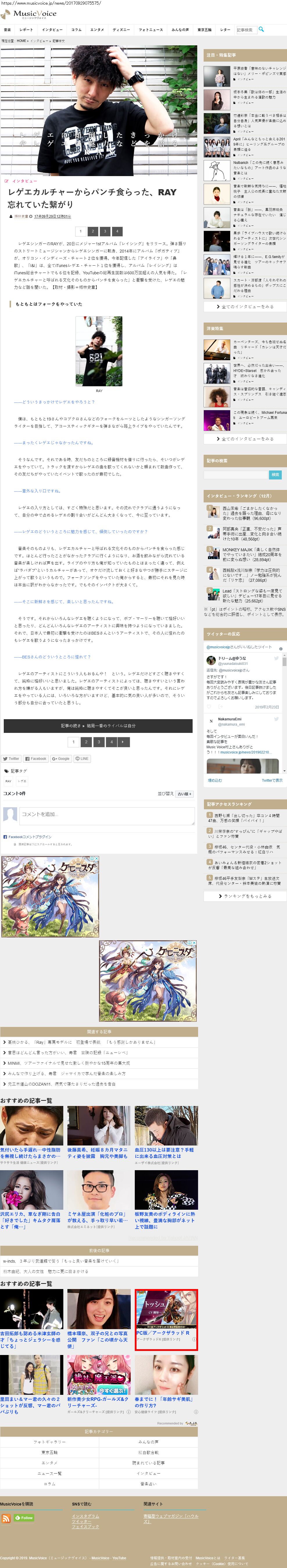This screenshot has height=1568, width=287.
Task: Click the RAY article tag
Action: (x=8, y=781)
